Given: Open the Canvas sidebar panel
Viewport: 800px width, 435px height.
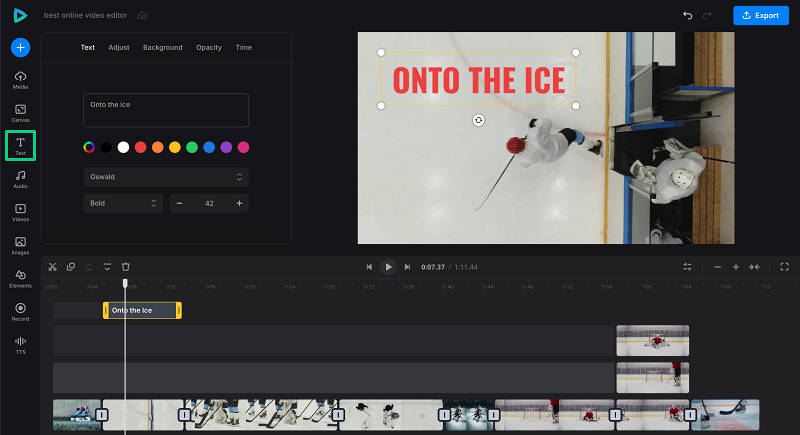Looking at the screenshot, I should (x=20, y=113).
